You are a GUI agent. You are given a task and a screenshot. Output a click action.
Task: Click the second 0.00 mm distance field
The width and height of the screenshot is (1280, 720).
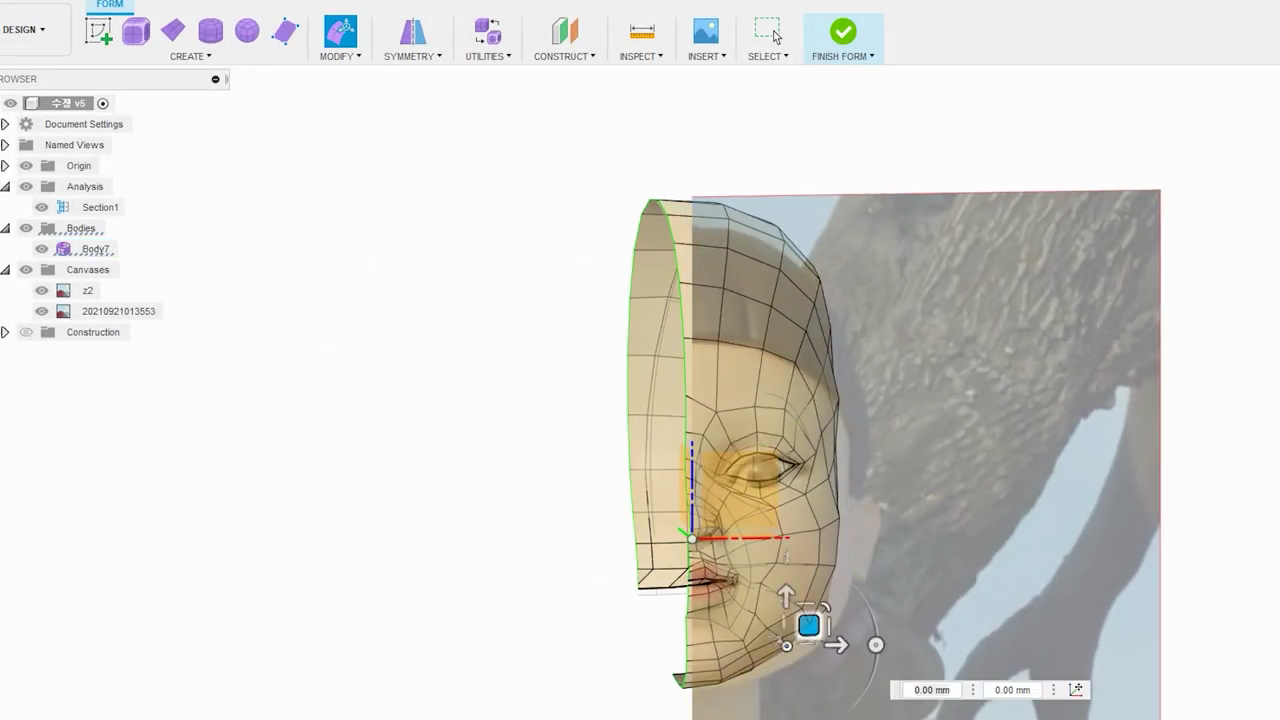pyautogui.click(x=1012, y=690)
